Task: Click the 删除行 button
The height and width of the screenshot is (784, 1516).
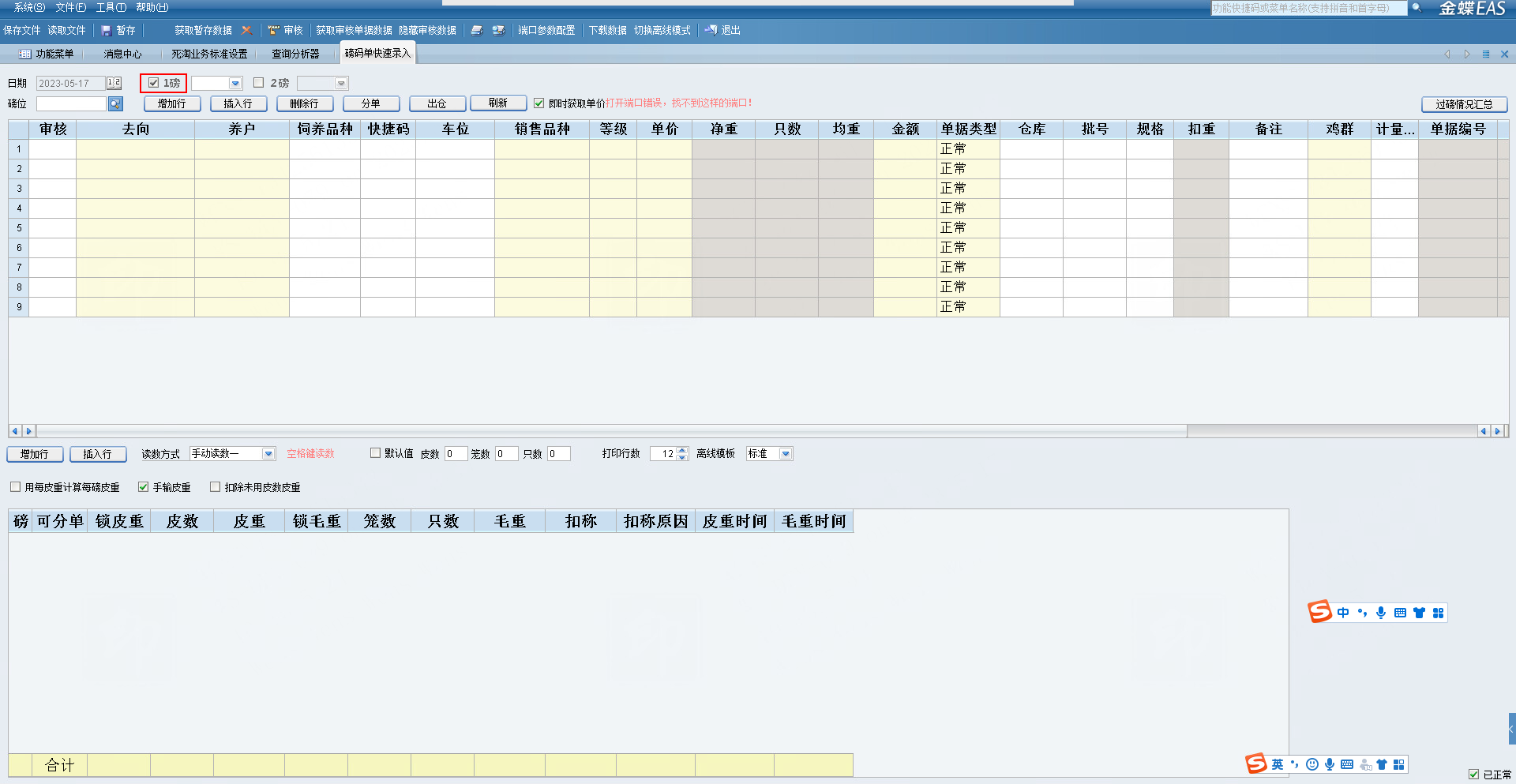Action: pyautogui.click(x=305, y=103)
